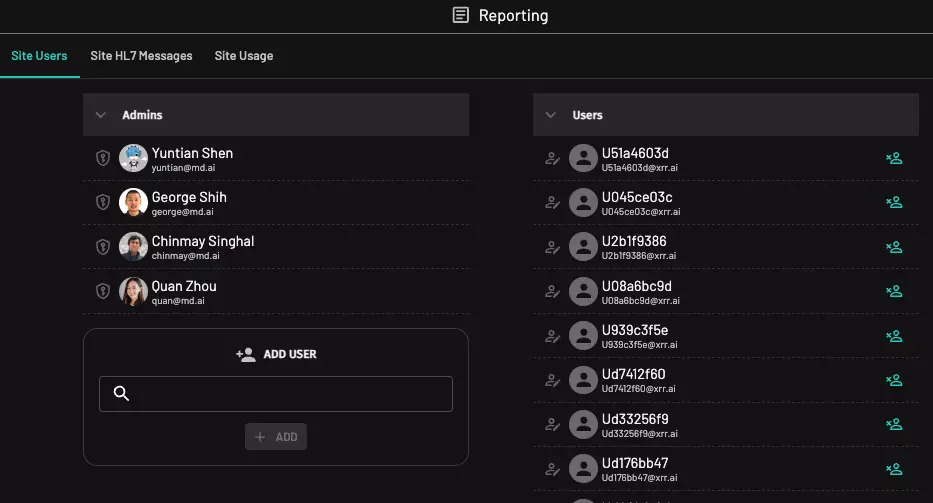Click Chinmay Singhal's profile photo
Image resolution: width=933 pixels, height=503 pixels.
[133, 247]
